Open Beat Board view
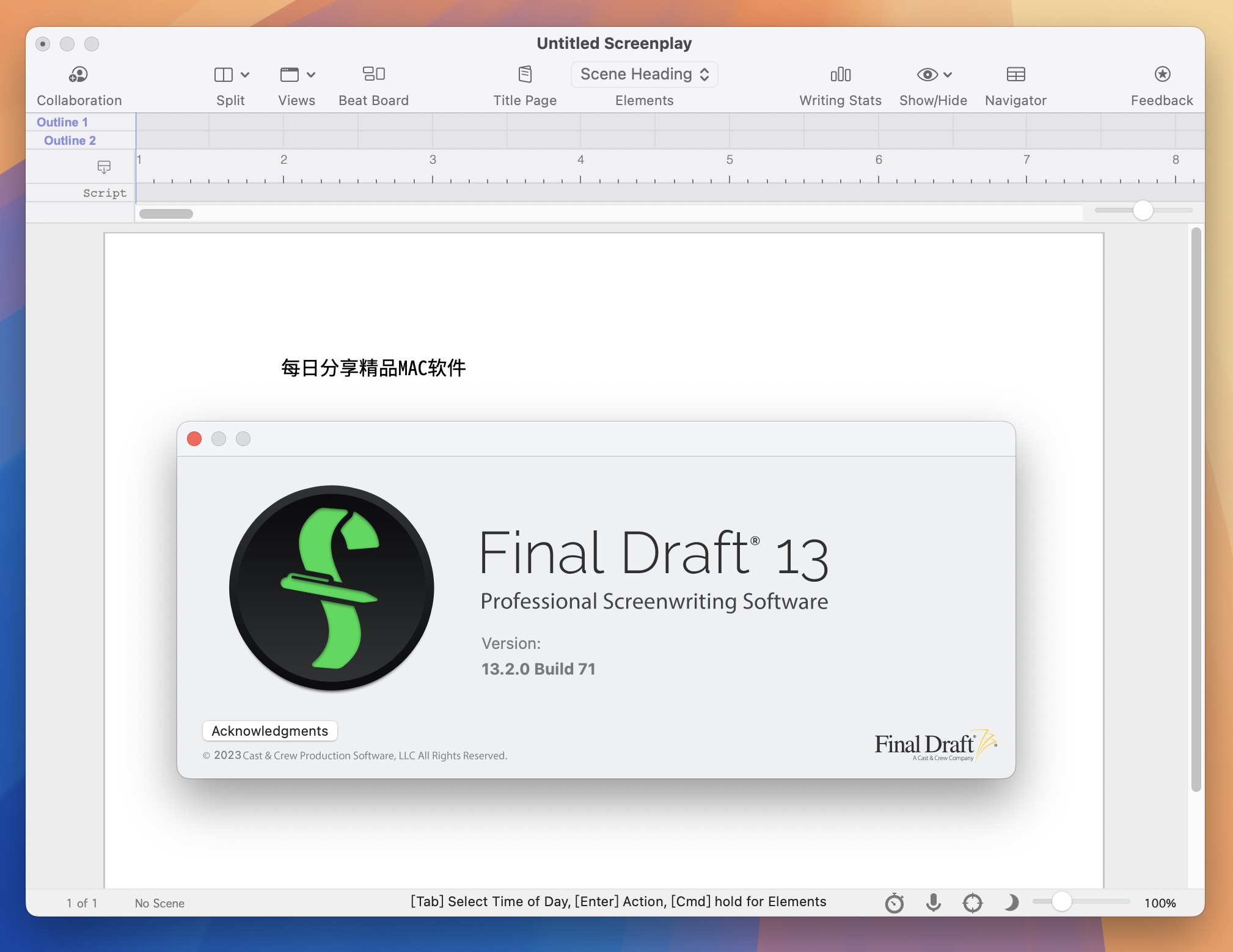The image size is (1233, 952). point(372,83)
